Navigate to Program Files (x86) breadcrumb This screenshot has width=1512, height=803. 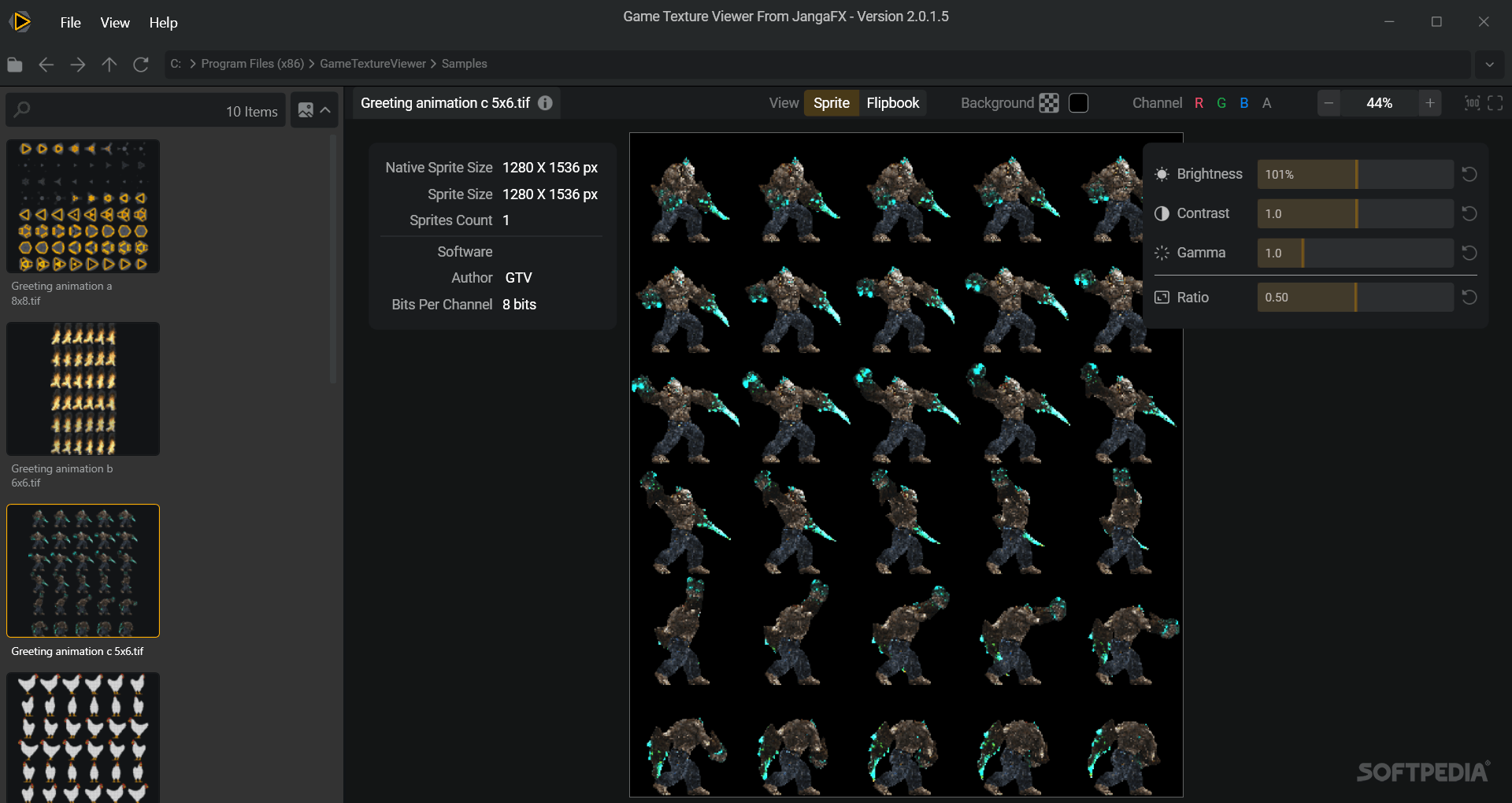pos(252,64)
